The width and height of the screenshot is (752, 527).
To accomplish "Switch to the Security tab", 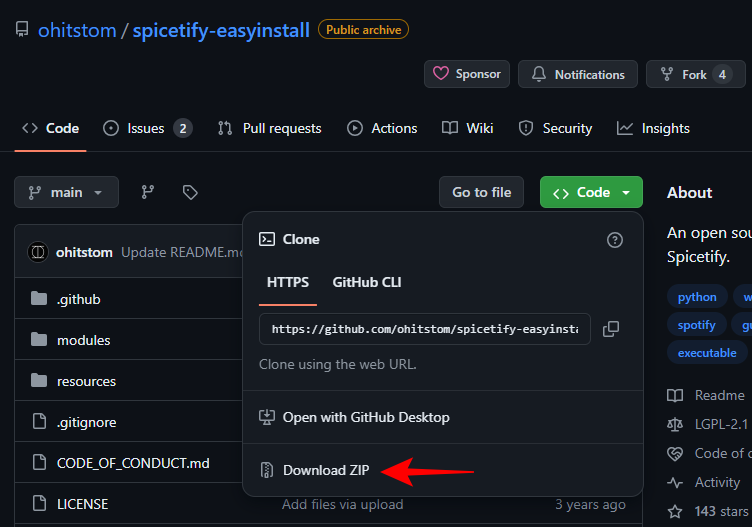I will tap(555, 129).
